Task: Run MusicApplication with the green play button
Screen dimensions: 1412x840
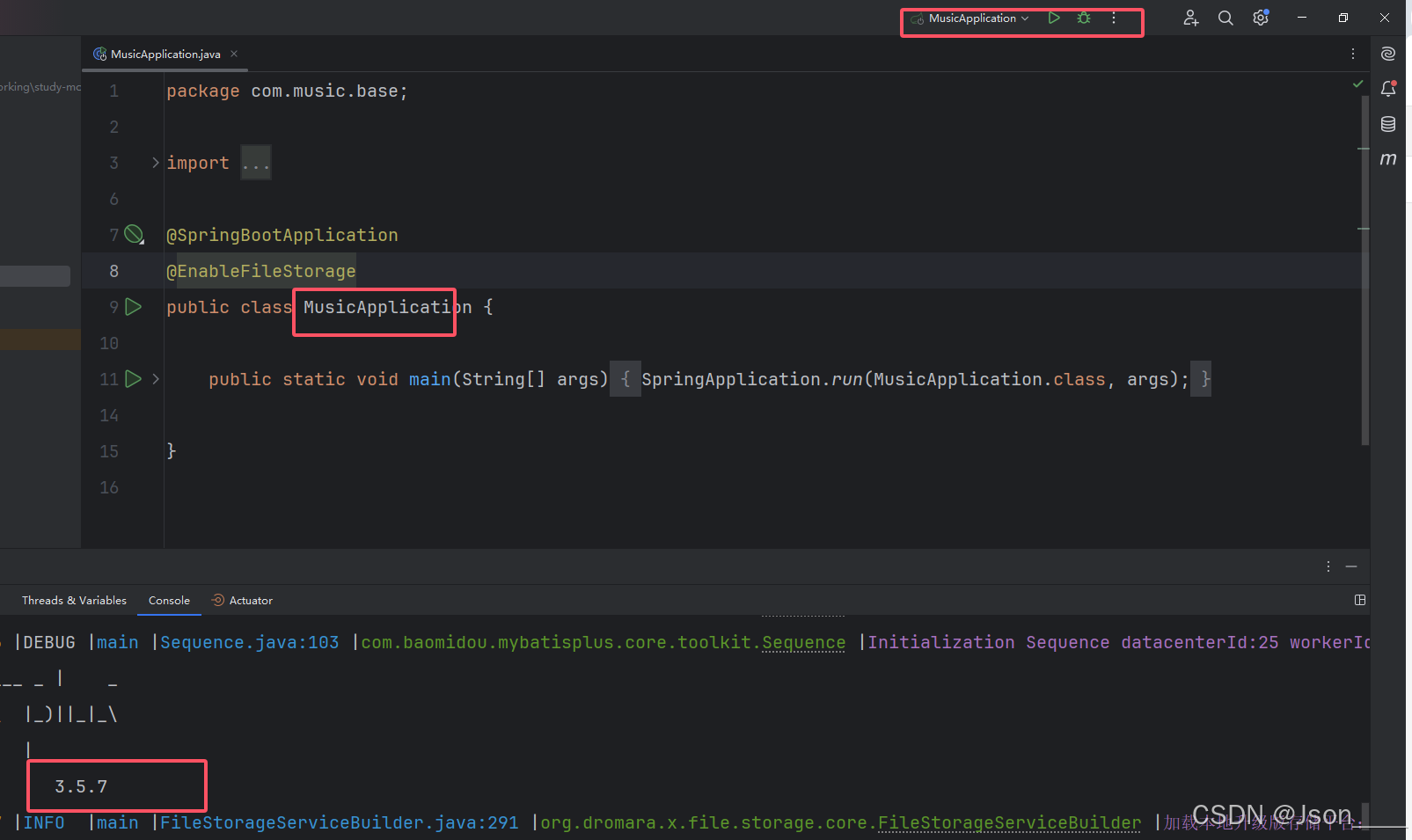Action: tap(1054, 18)
